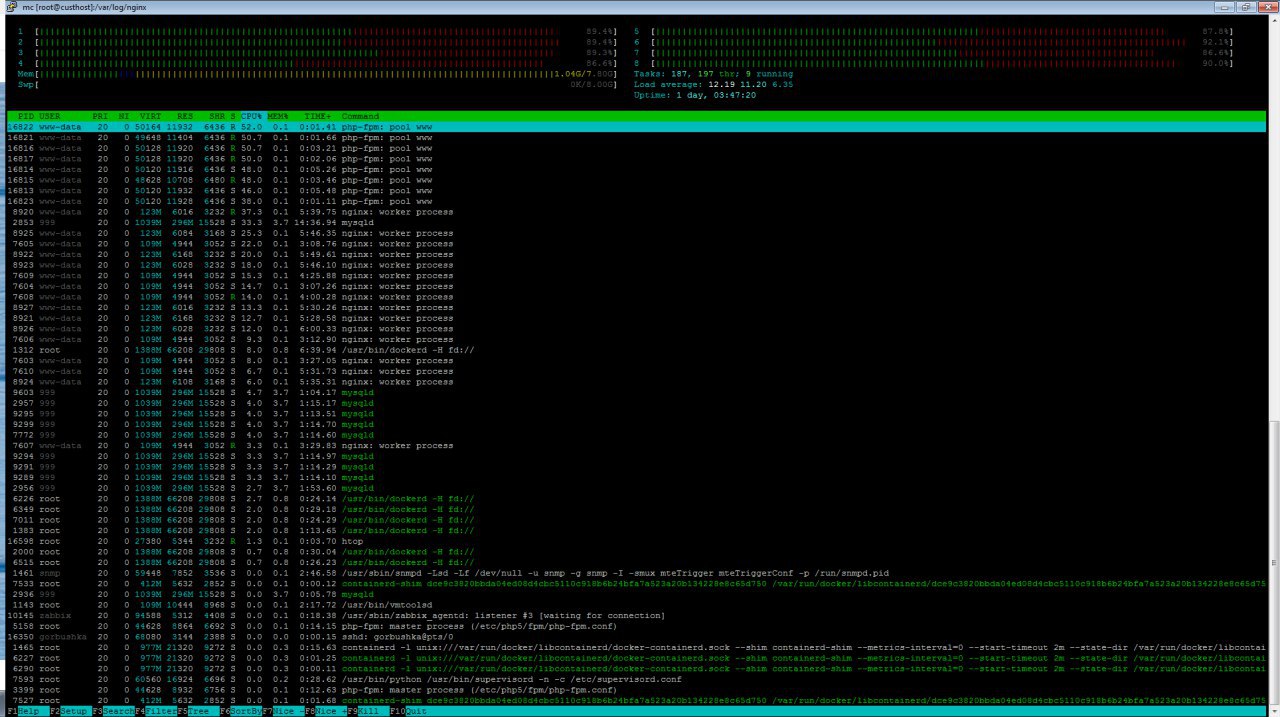Sort by the MEM% column header
Screen dimensions: 1280x717
click(278, 116)
